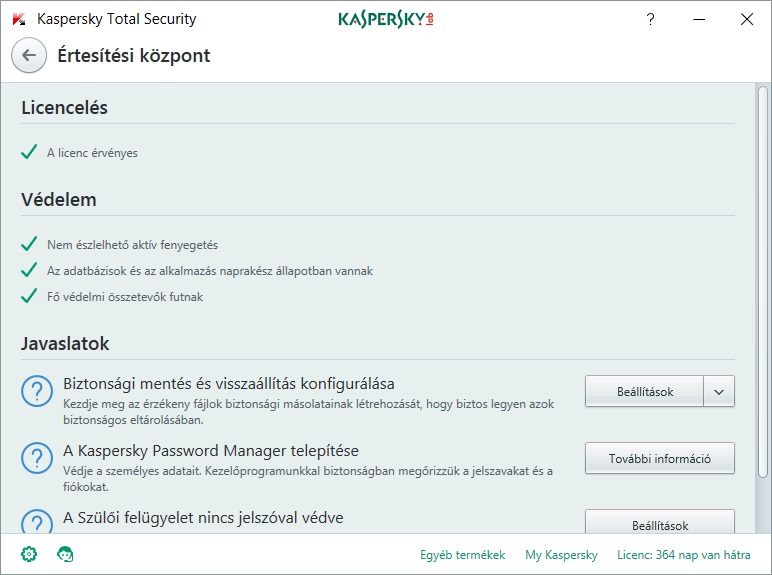Click the Védelem section heading
The image size is (772, 575).
59,200
